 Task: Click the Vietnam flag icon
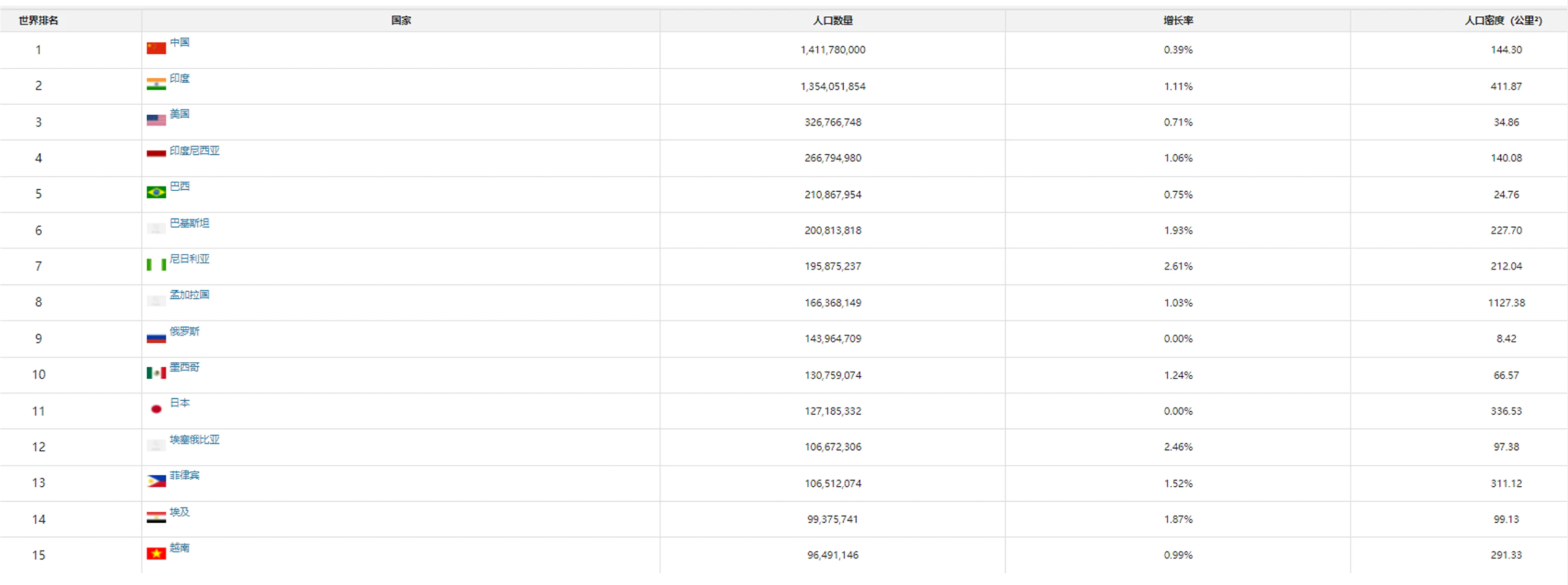(x=156, y=554)
